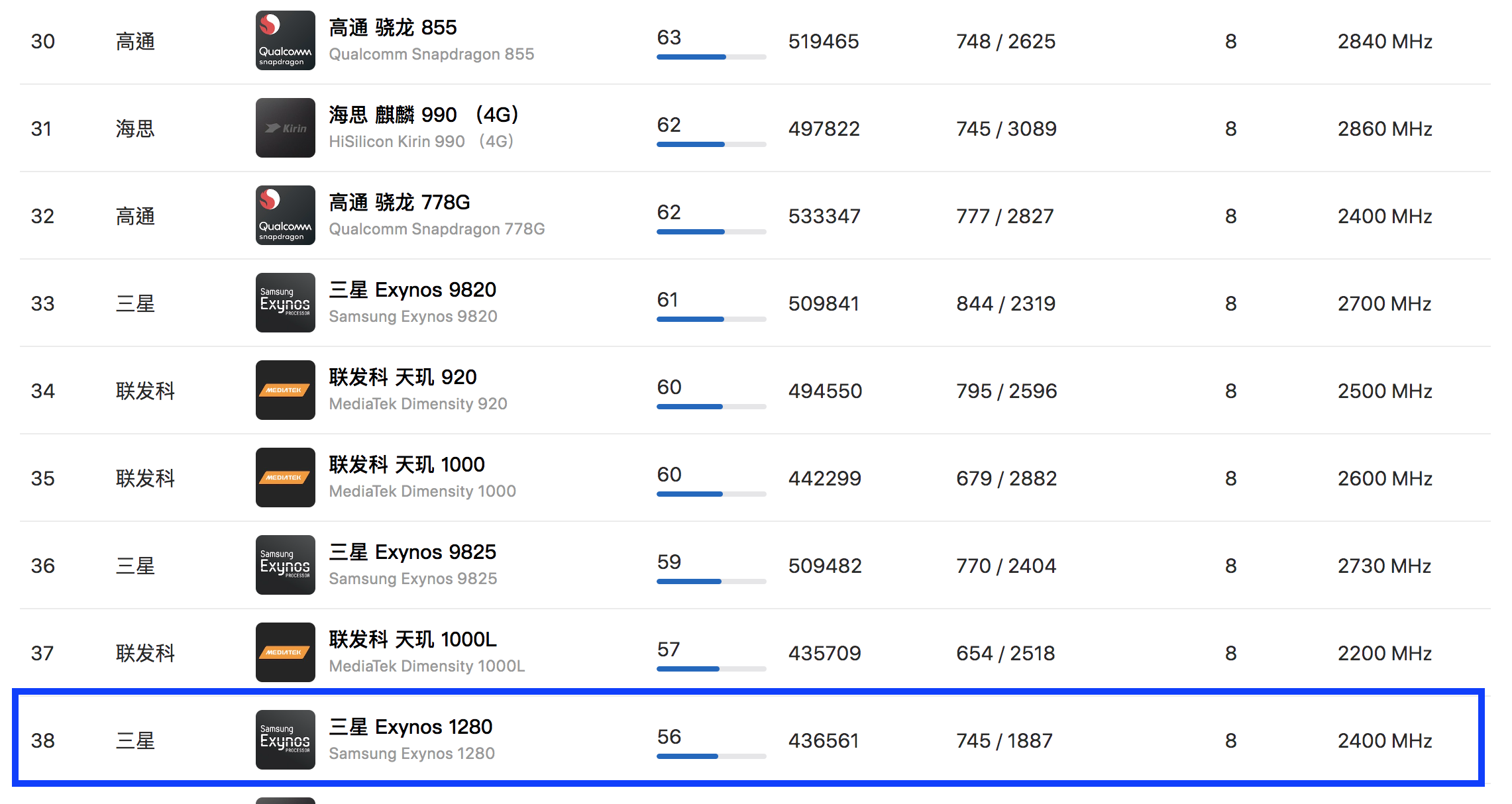The height and width of the screenshot is (804, 1512).
Task: Click the score bar for Kirin 990
Action: (711, 144)
